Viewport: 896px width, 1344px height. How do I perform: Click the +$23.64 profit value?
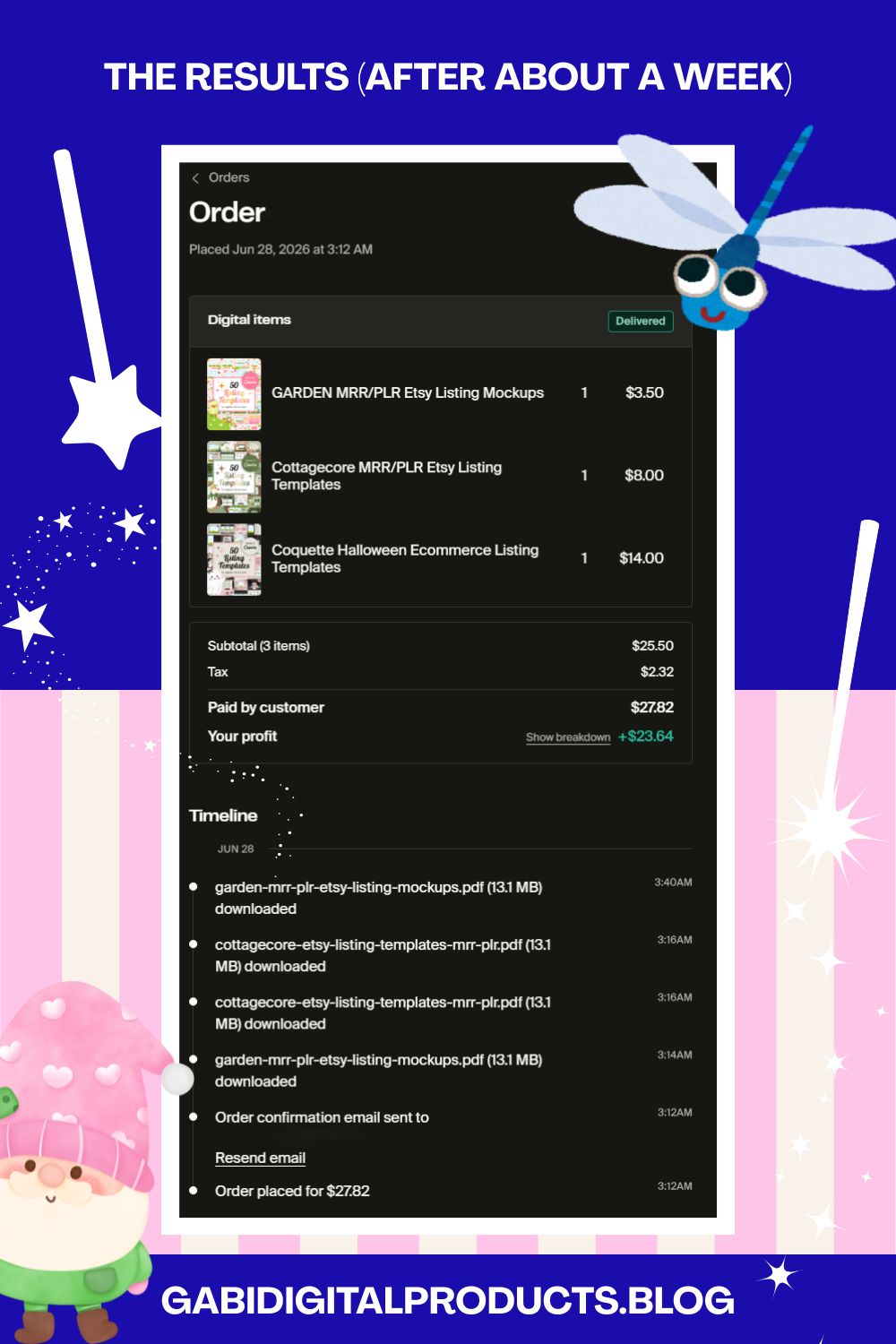click(645, 736)
